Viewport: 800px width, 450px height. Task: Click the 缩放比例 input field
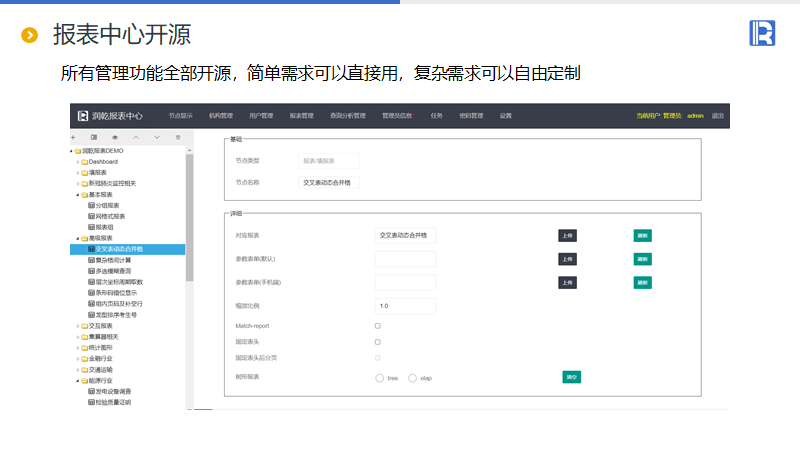click(x=405, y=305)
